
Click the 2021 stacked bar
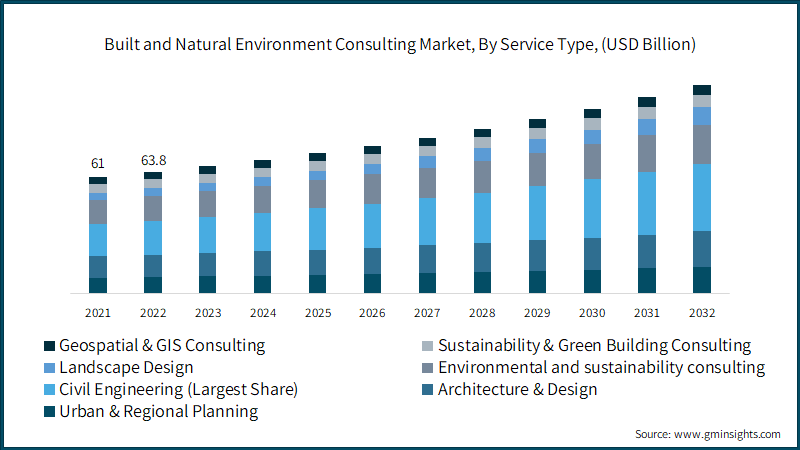[98, 235]
